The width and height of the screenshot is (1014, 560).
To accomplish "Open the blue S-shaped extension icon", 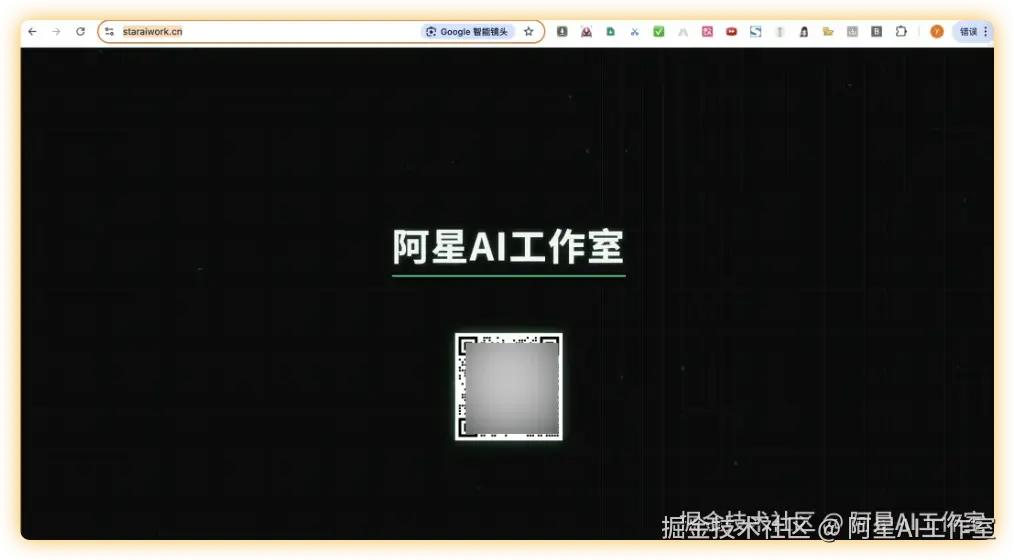I will [755, 32].
